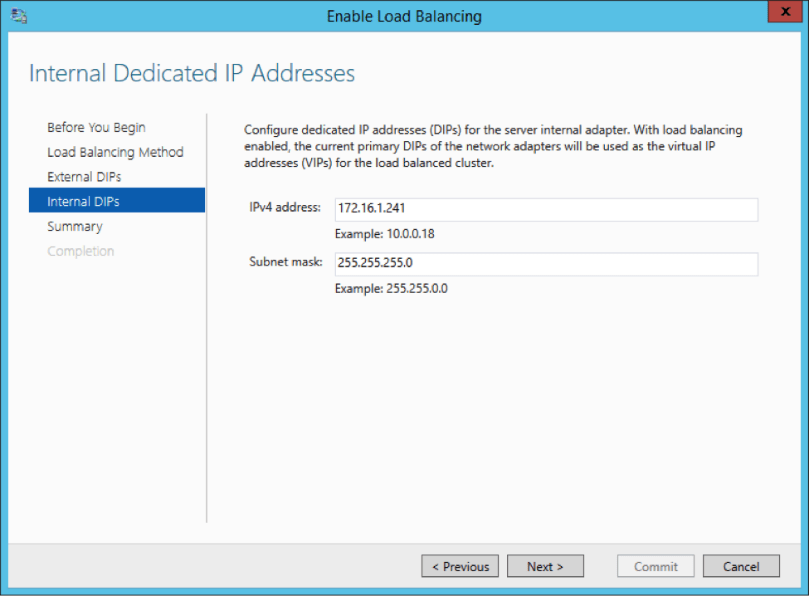Viewport: 809px width, 596px height.
Task: Click the disabled Commit button
Action: click(x=656, y=566)
